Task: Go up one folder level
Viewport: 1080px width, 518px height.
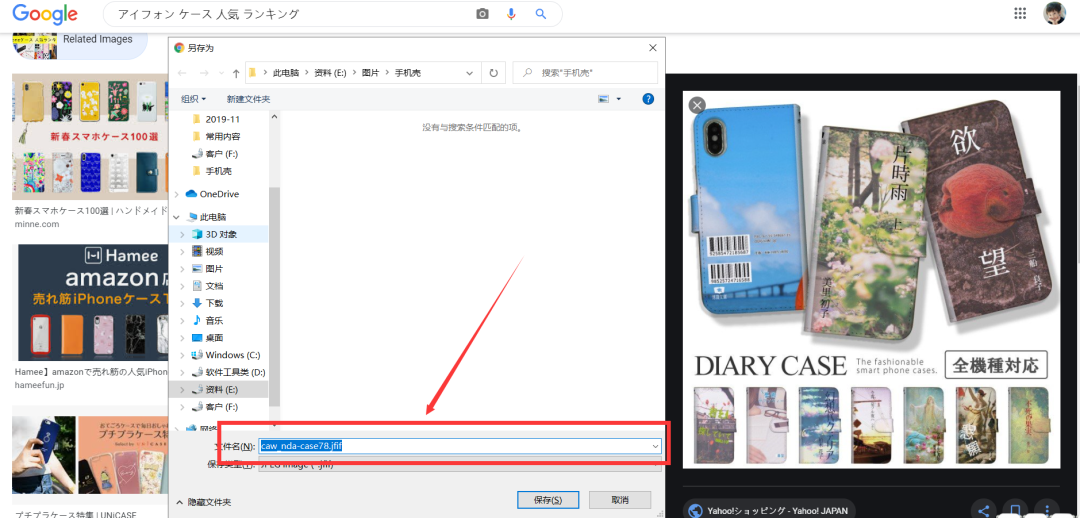Action: (x=235, y=72)
